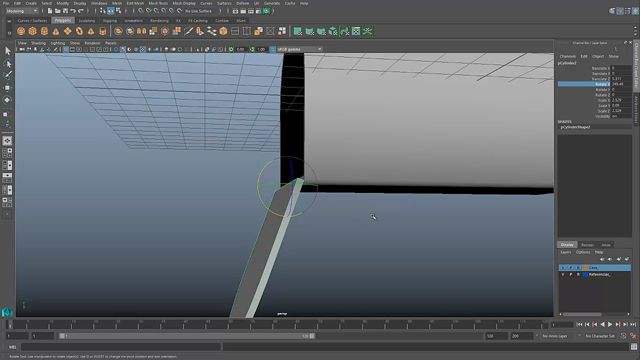Click the Undo arrow icon
Screen dimensions: 640x360
click(x=73, y=11)
